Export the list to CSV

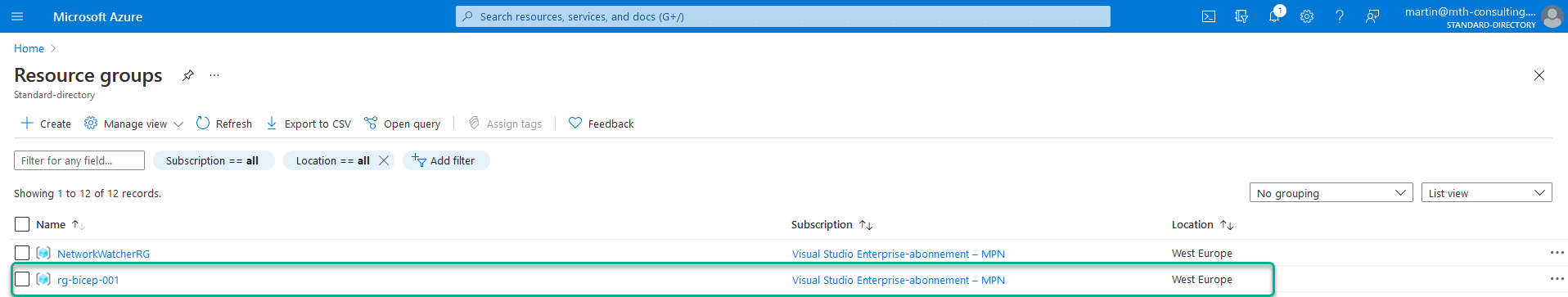[309, 124]
